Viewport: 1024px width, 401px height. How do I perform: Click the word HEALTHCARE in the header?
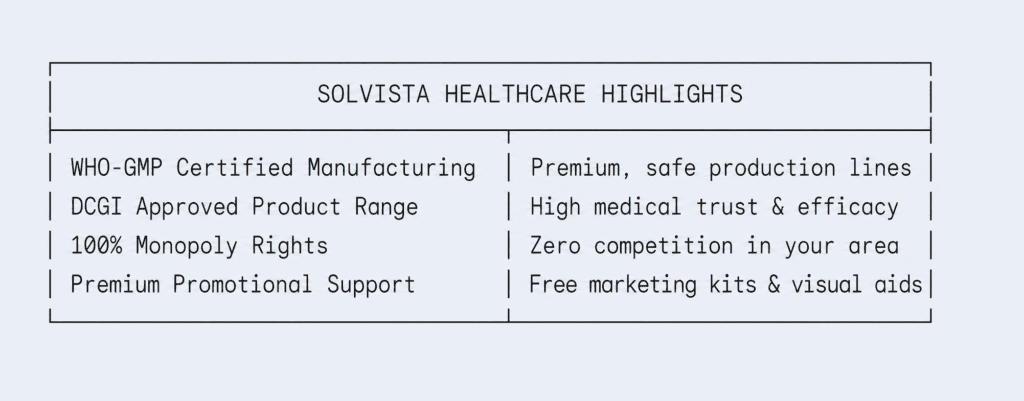point(515,94)
